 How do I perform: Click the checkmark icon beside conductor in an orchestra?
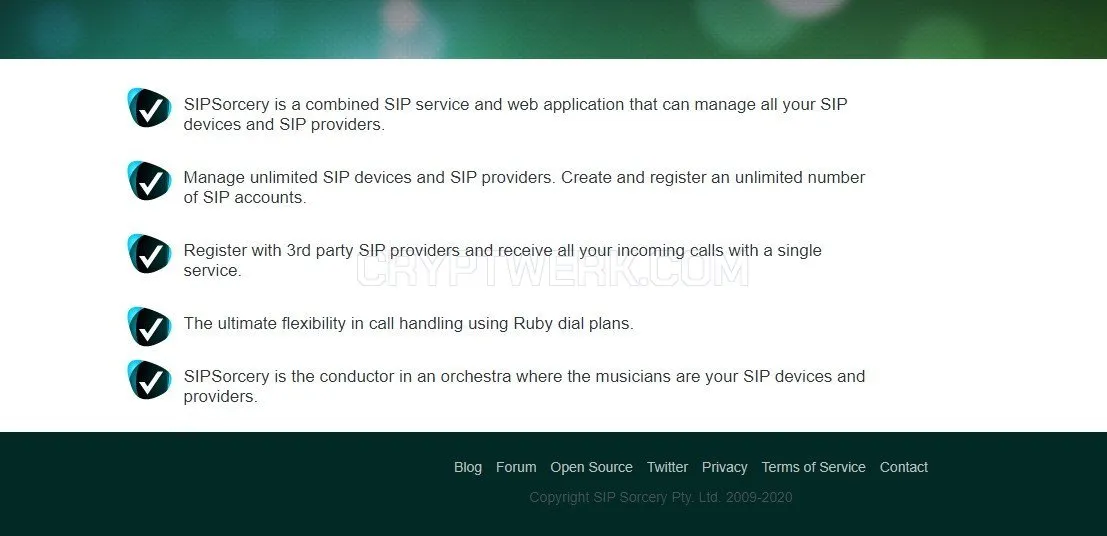coord(150,379)
